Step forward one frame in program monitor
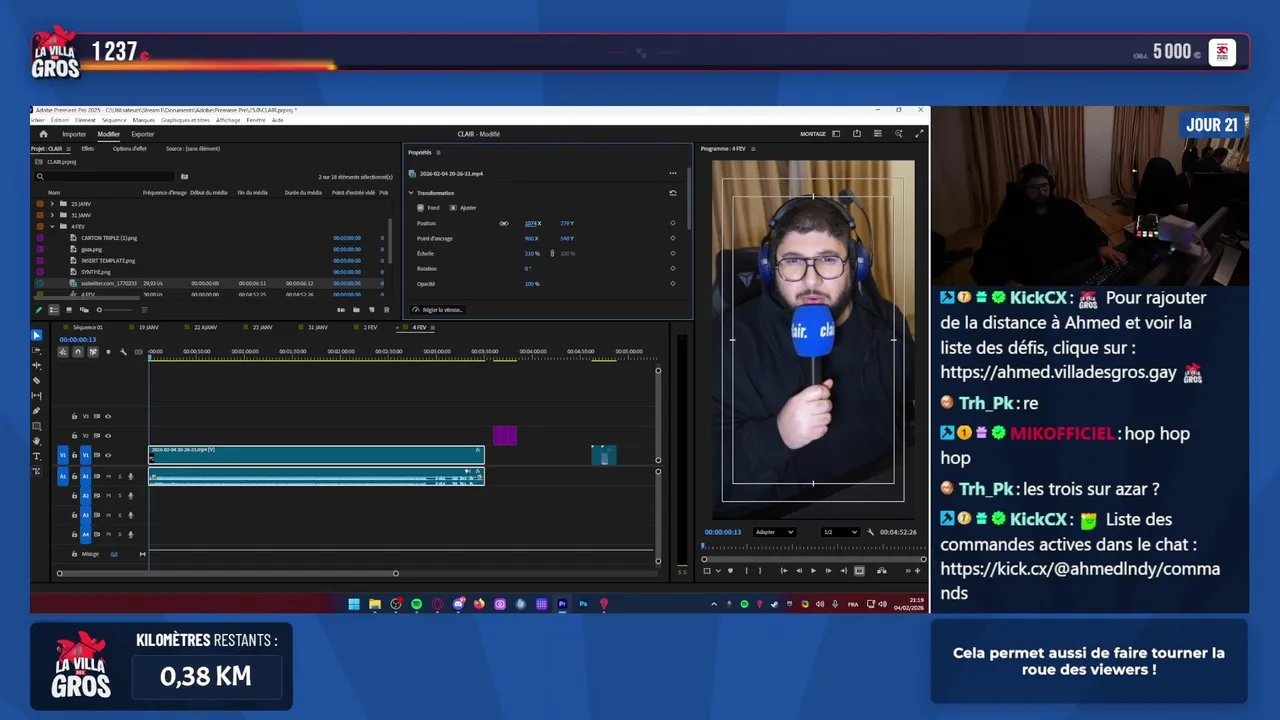This screenshot has height=720, width=1280. (x=828, y=571)
